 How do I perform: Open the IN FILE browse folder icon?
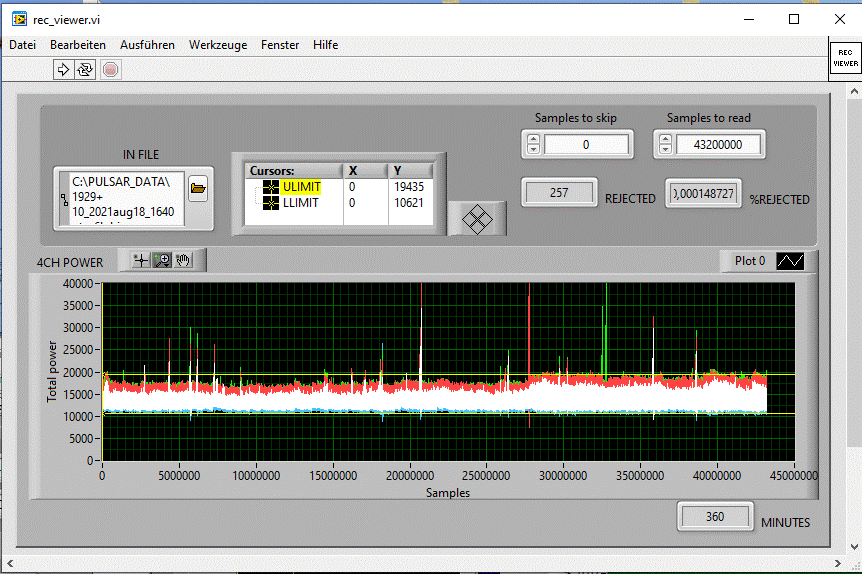pos(198,189)
